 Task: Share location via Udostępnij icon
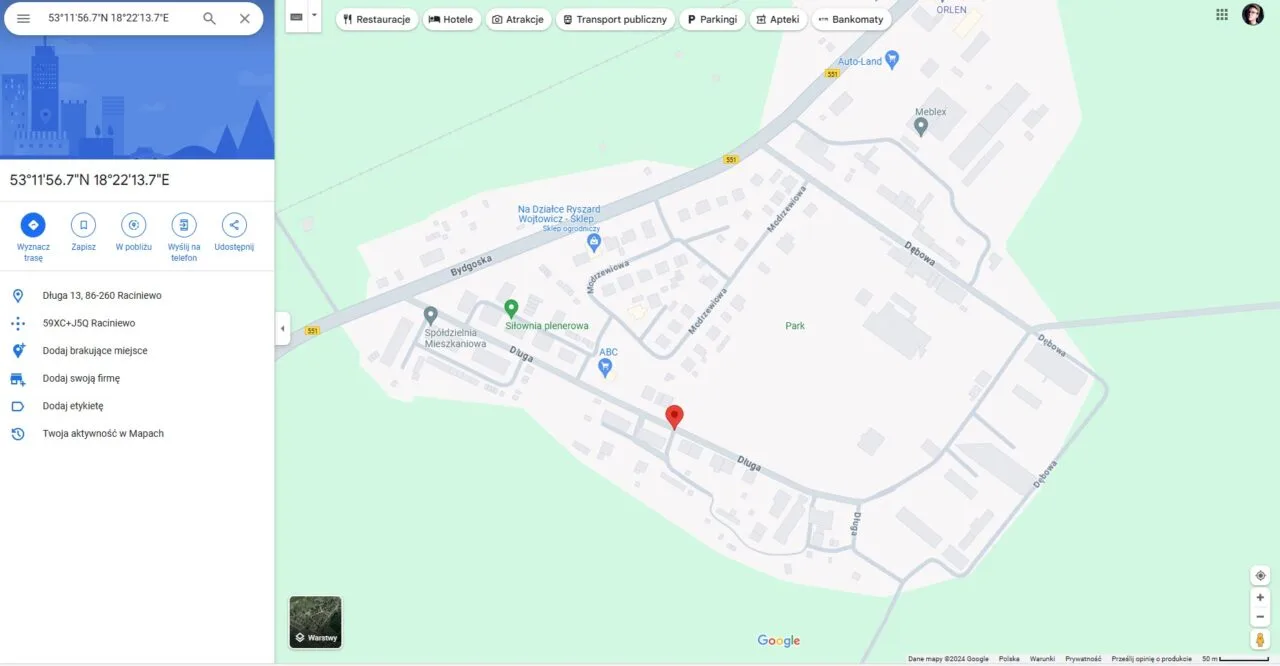[x=234, y=225]
